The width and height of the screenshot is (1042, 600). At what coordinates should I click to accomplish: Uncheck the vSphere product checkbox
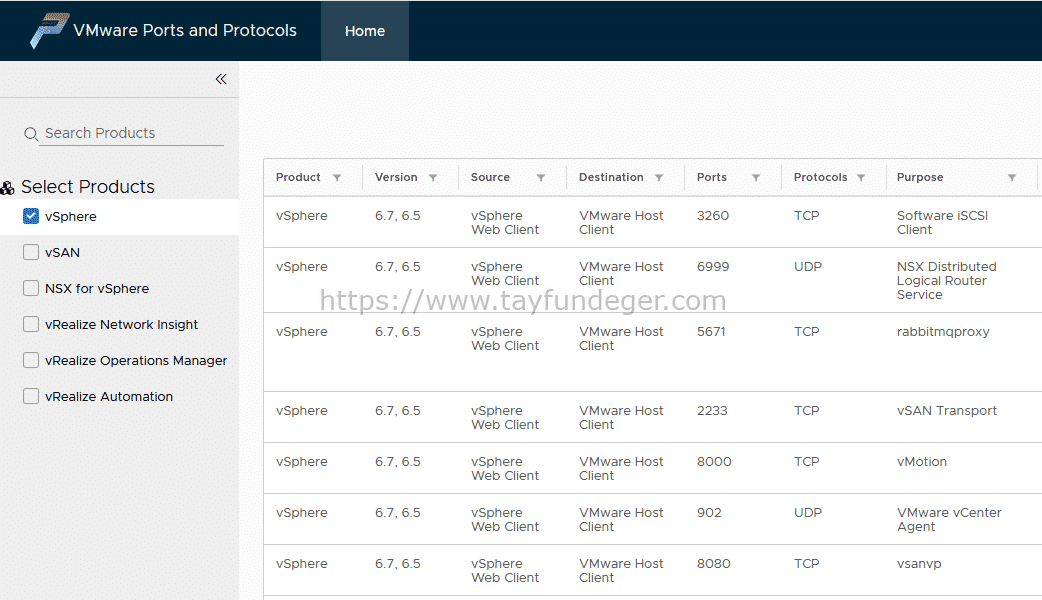point(31,216)
